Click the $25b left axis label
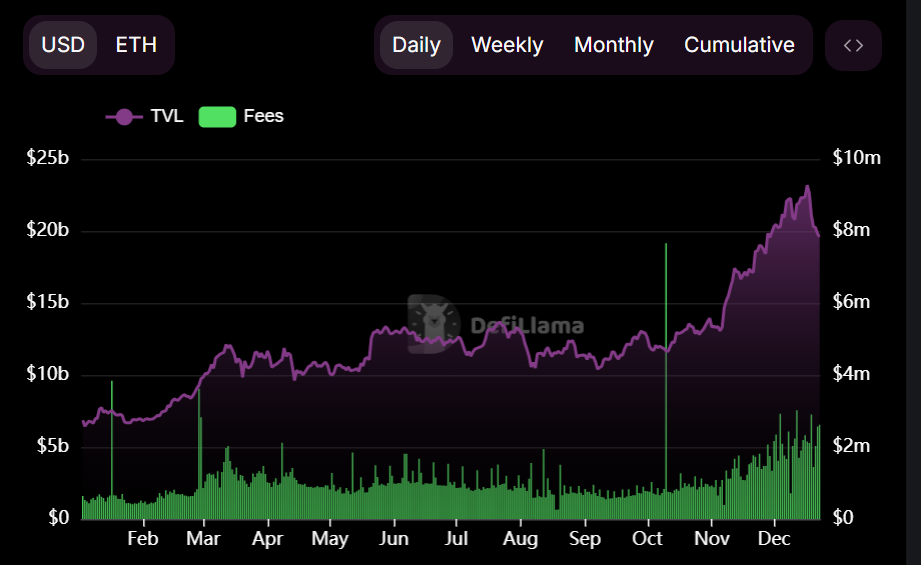The width and height of the screenshot is (921, 565). click(47, 157)
